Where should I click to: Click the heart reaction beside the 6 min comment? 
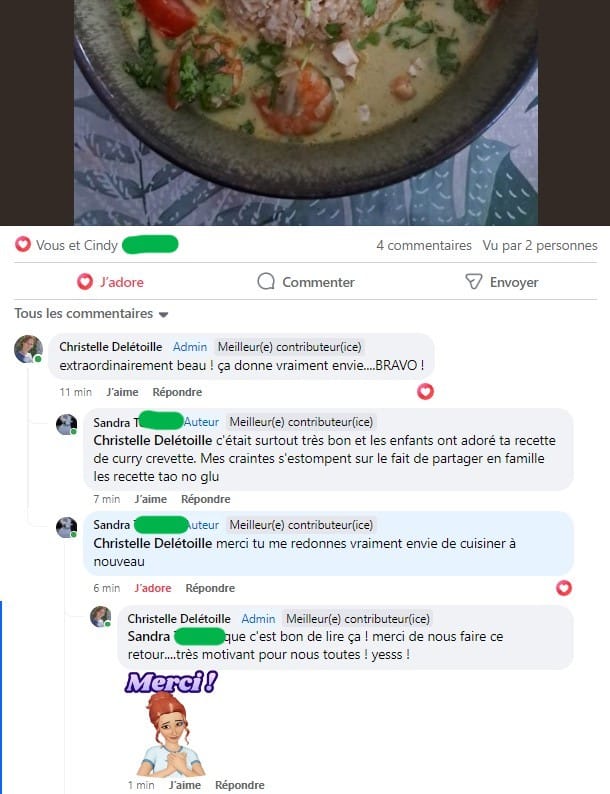564,588
